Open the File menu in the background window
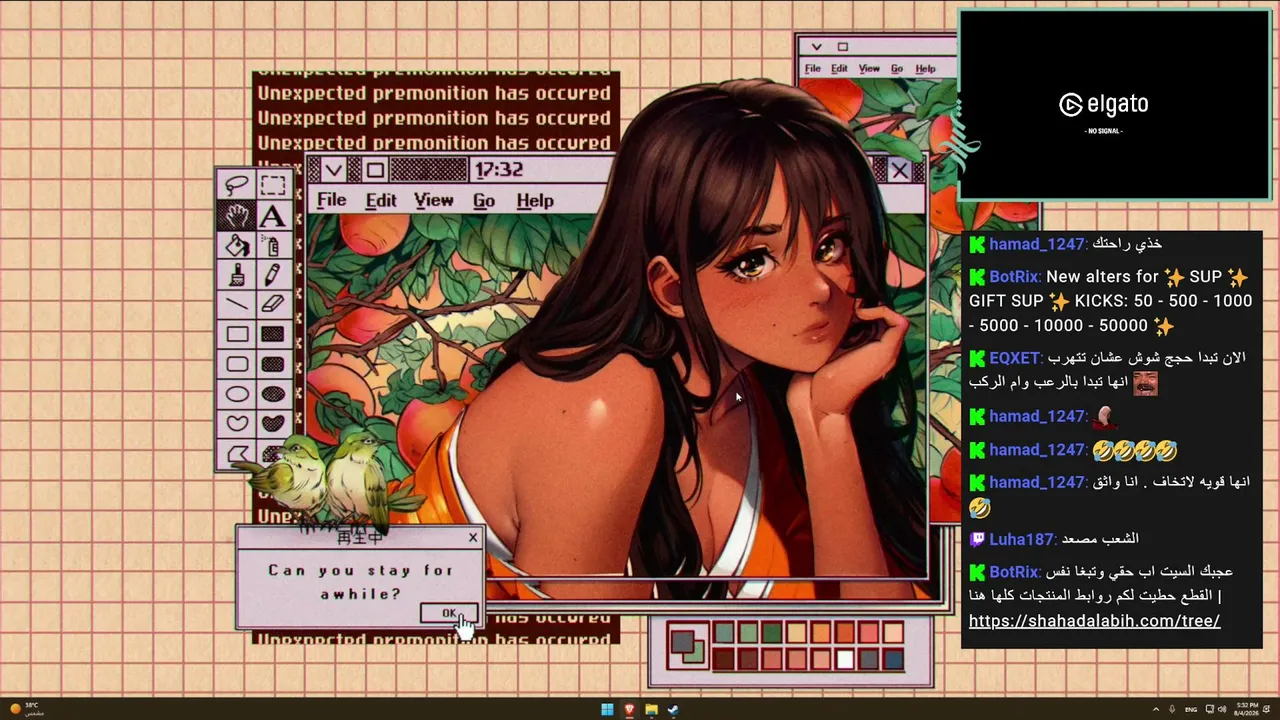 pos(813,69)
